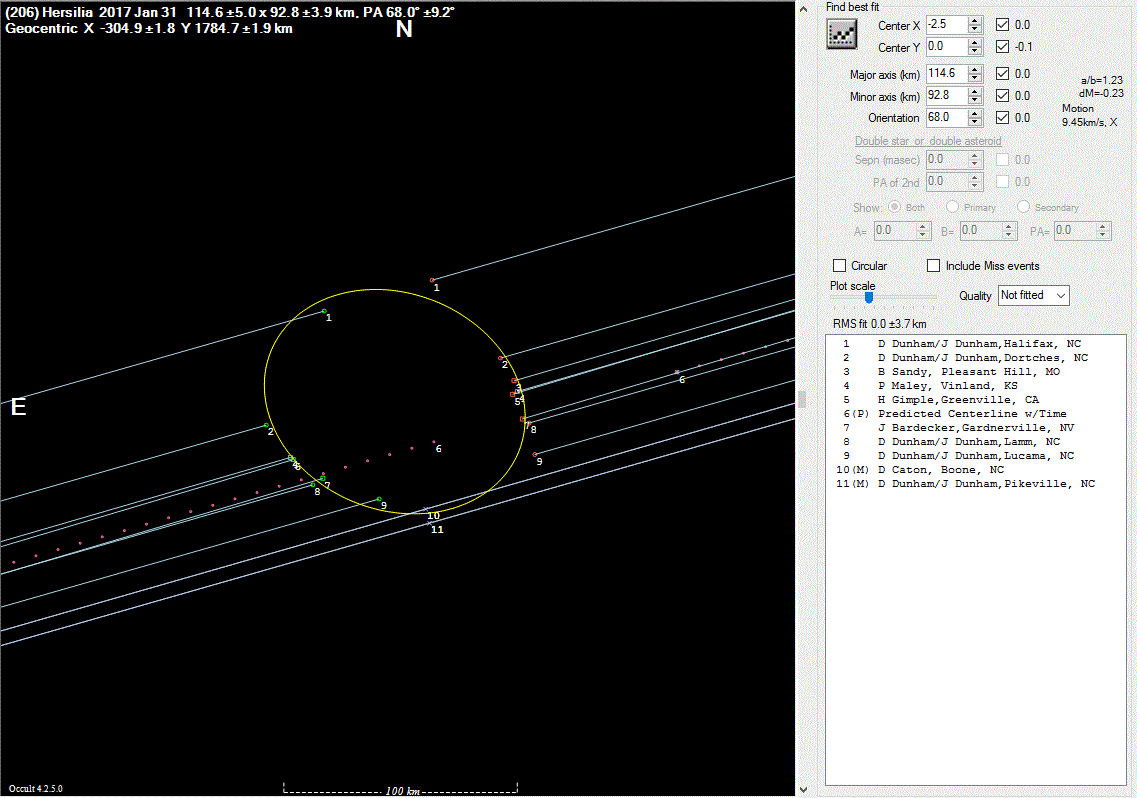Viewport: 1137px width, 798px height.
Task: Select row B Sandy, Pleasant Hill
Action: coord(975,371)
